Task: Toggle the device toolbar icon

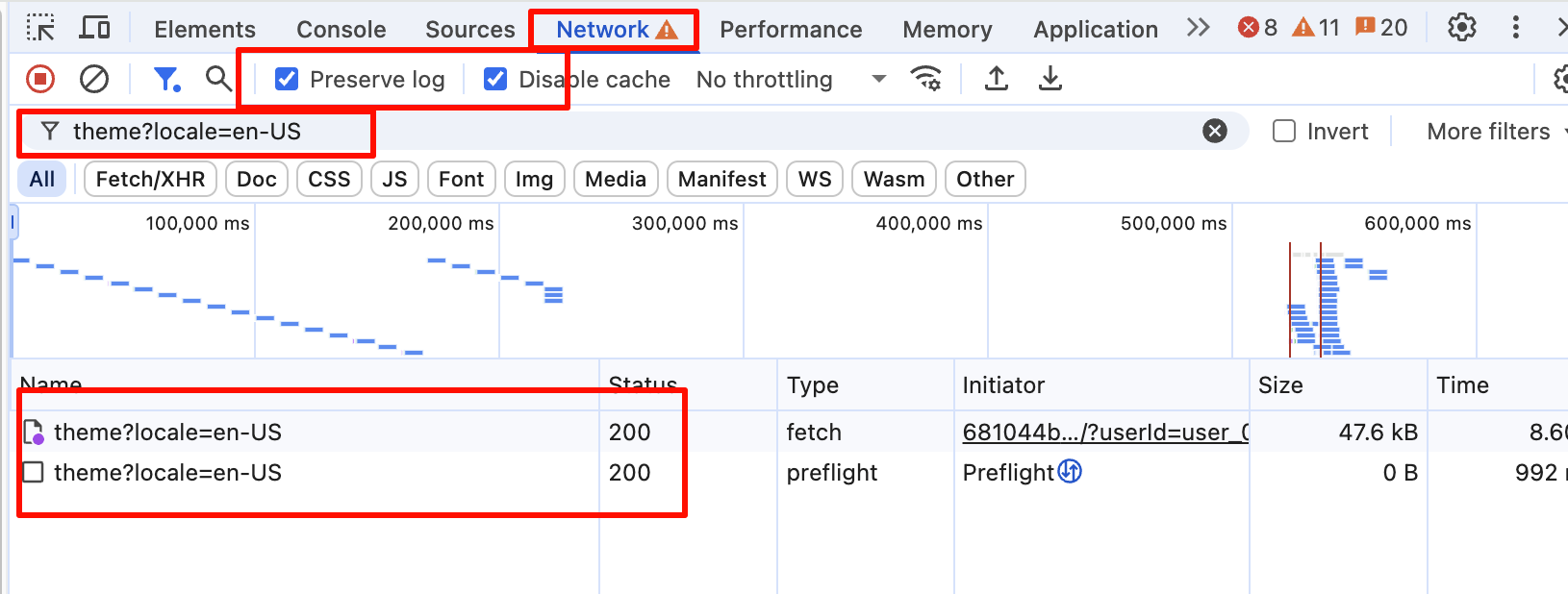Action: (x=94, y=29)
